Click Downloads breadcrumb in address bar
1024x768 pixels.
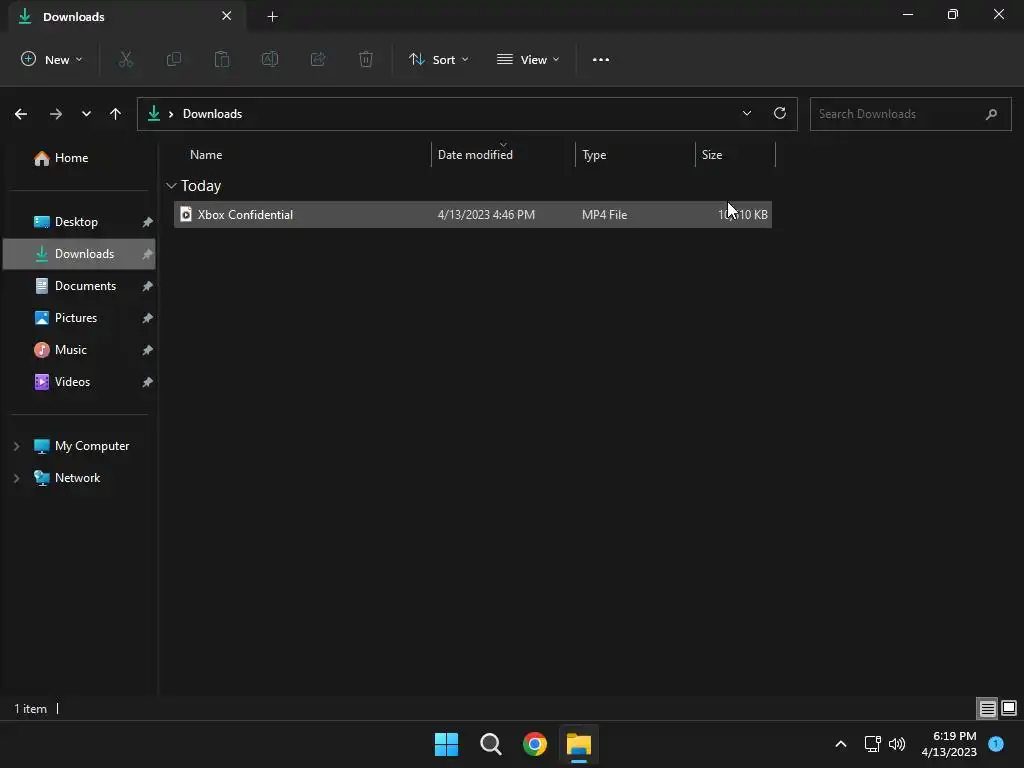[x=212, y=114]
